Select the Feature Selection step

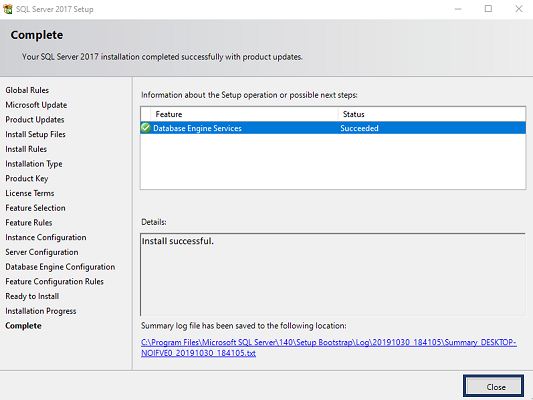[x=35, y=208]
